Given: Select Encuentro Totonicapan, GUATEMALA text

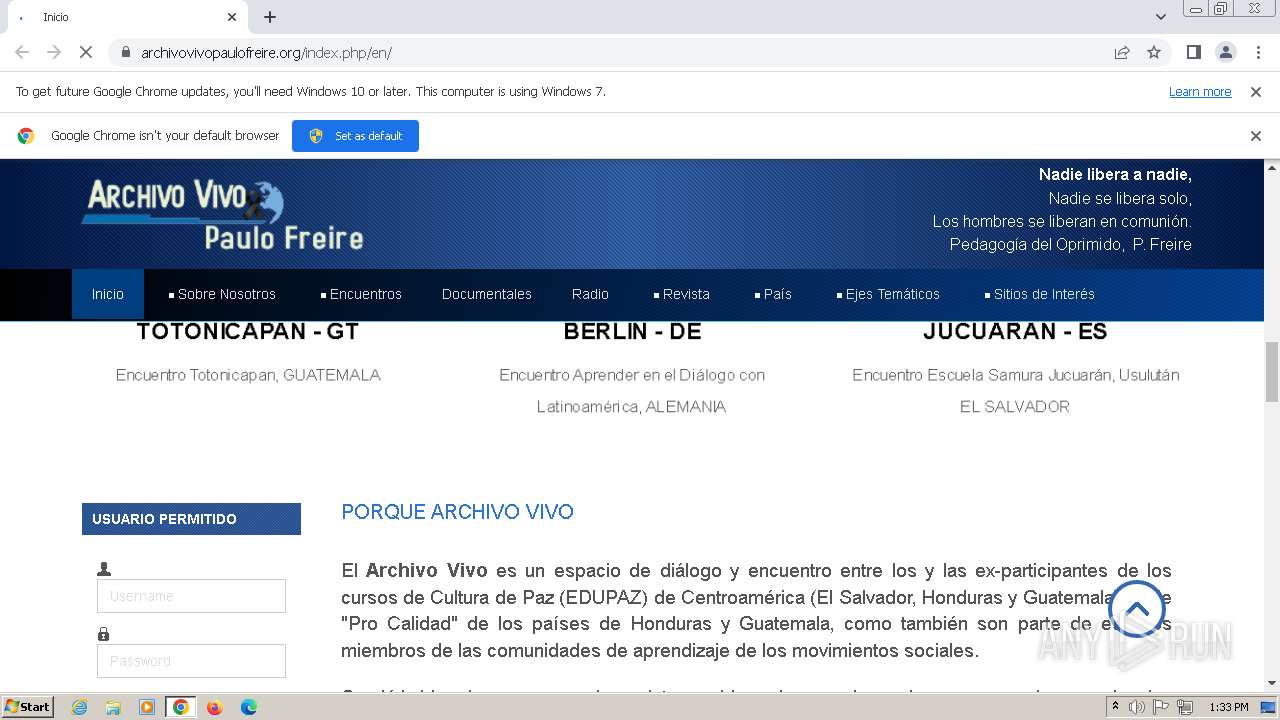Looking at the screenshot, I should click(248, 375).
